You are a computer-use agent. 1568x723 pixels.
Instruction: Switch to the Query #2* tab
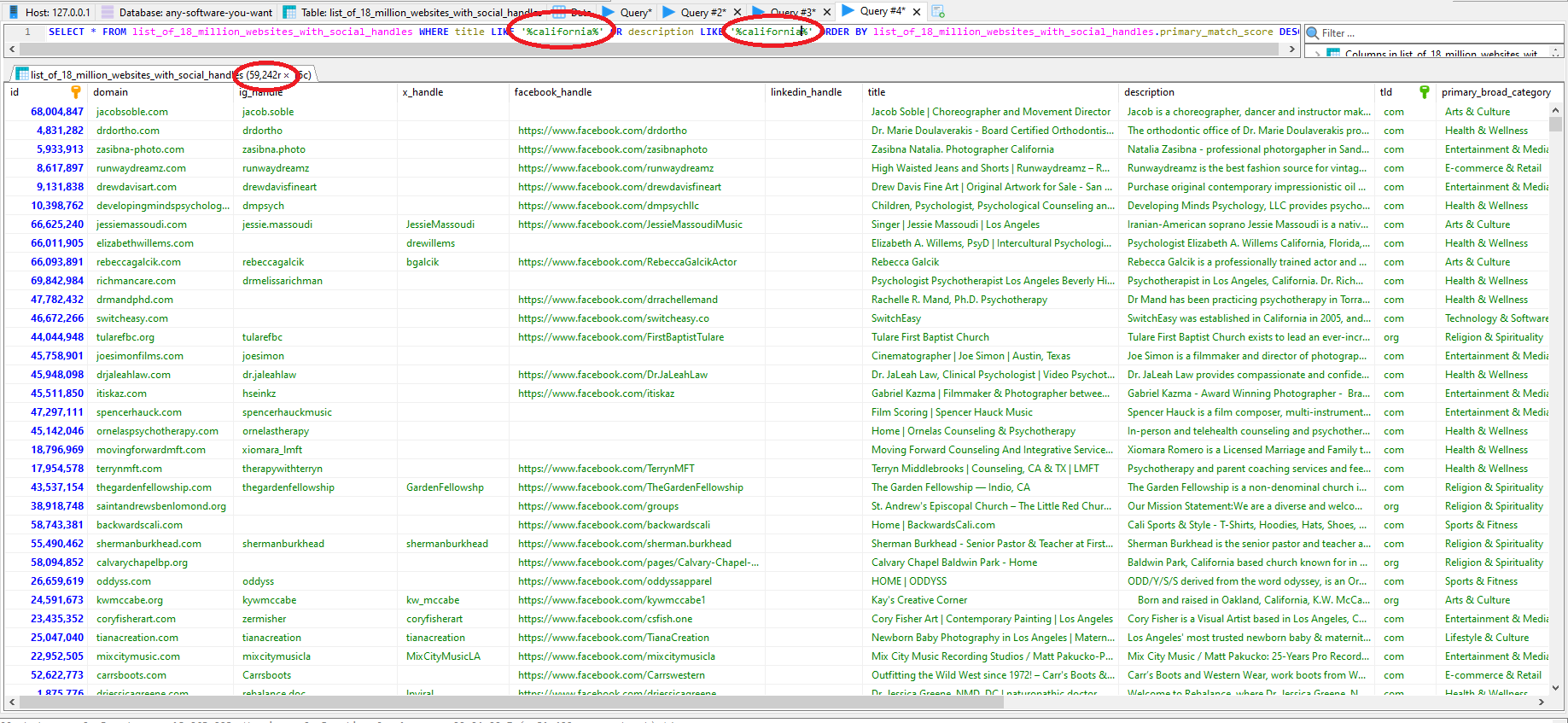[x=695, y=12]
